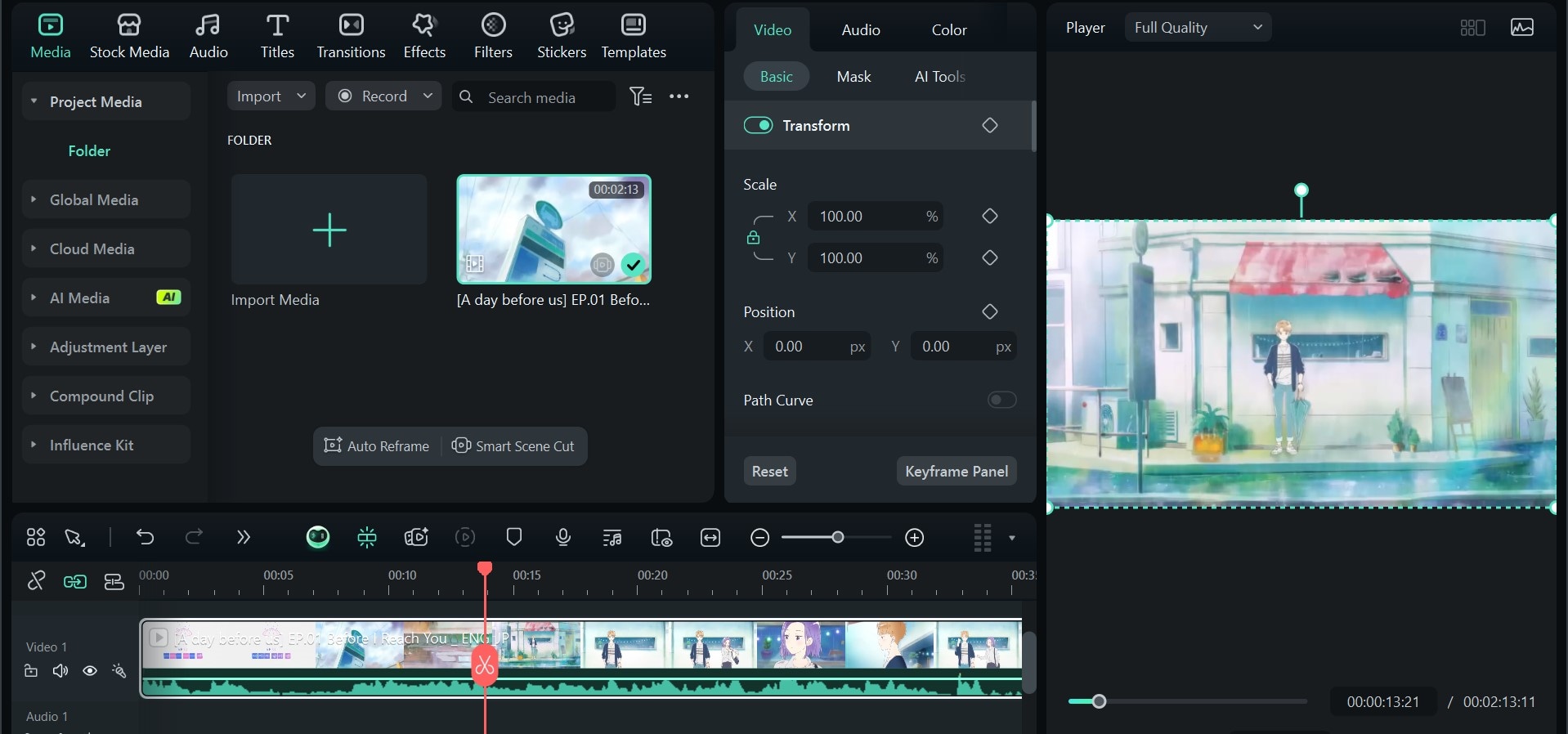Screen dimensions: 1568x734
Task: Add Position keyframe diamond
Action: pos(990,311)
